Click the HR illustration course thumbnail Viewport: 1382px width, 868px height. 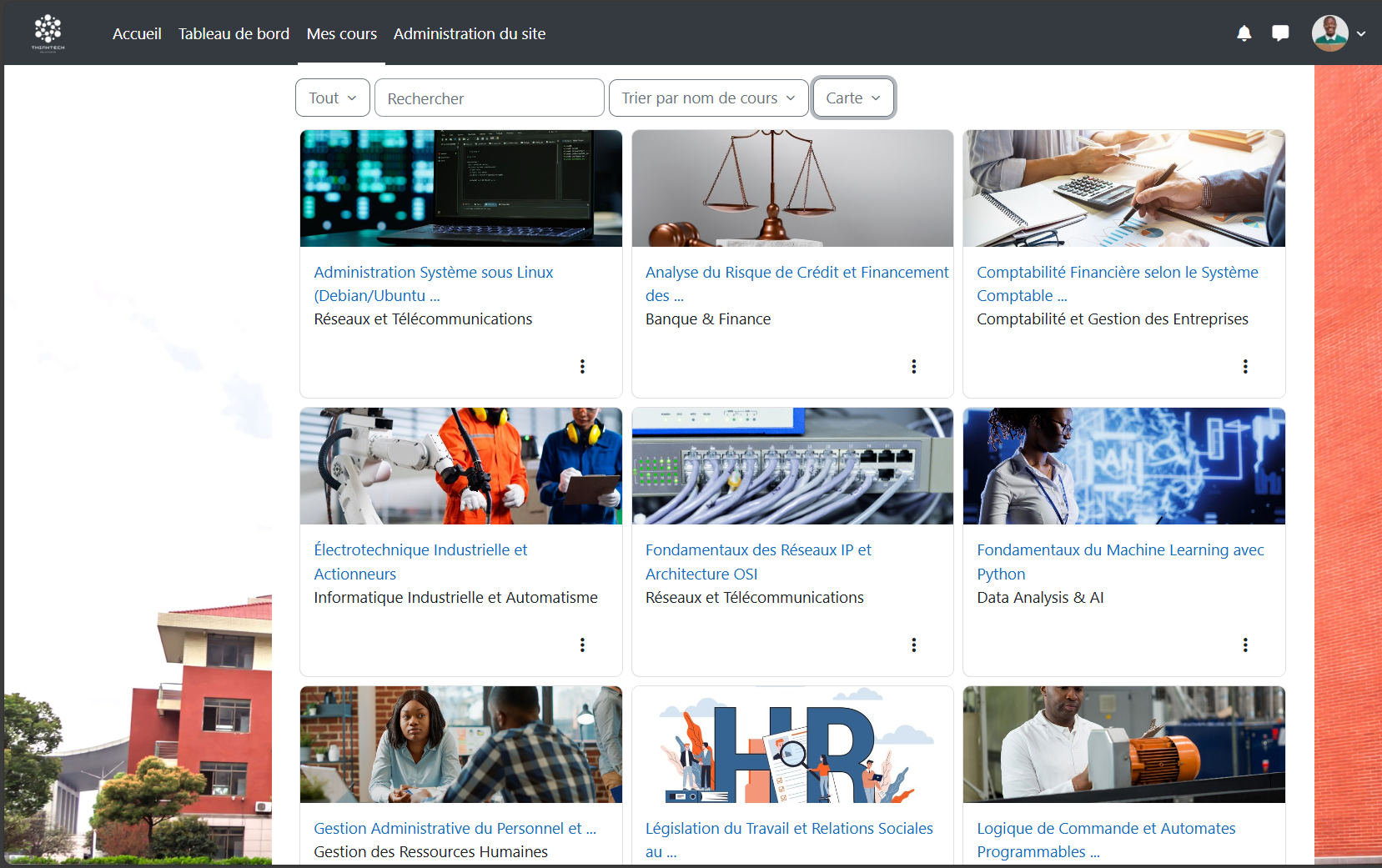pyautogui.click(x=792, y=745)
